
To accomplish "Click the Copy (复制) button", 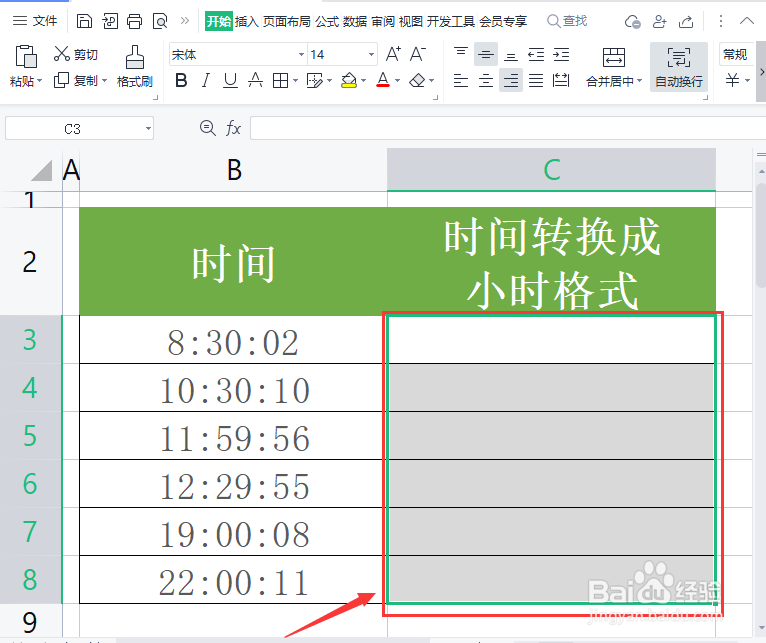I will coord(76,80).
